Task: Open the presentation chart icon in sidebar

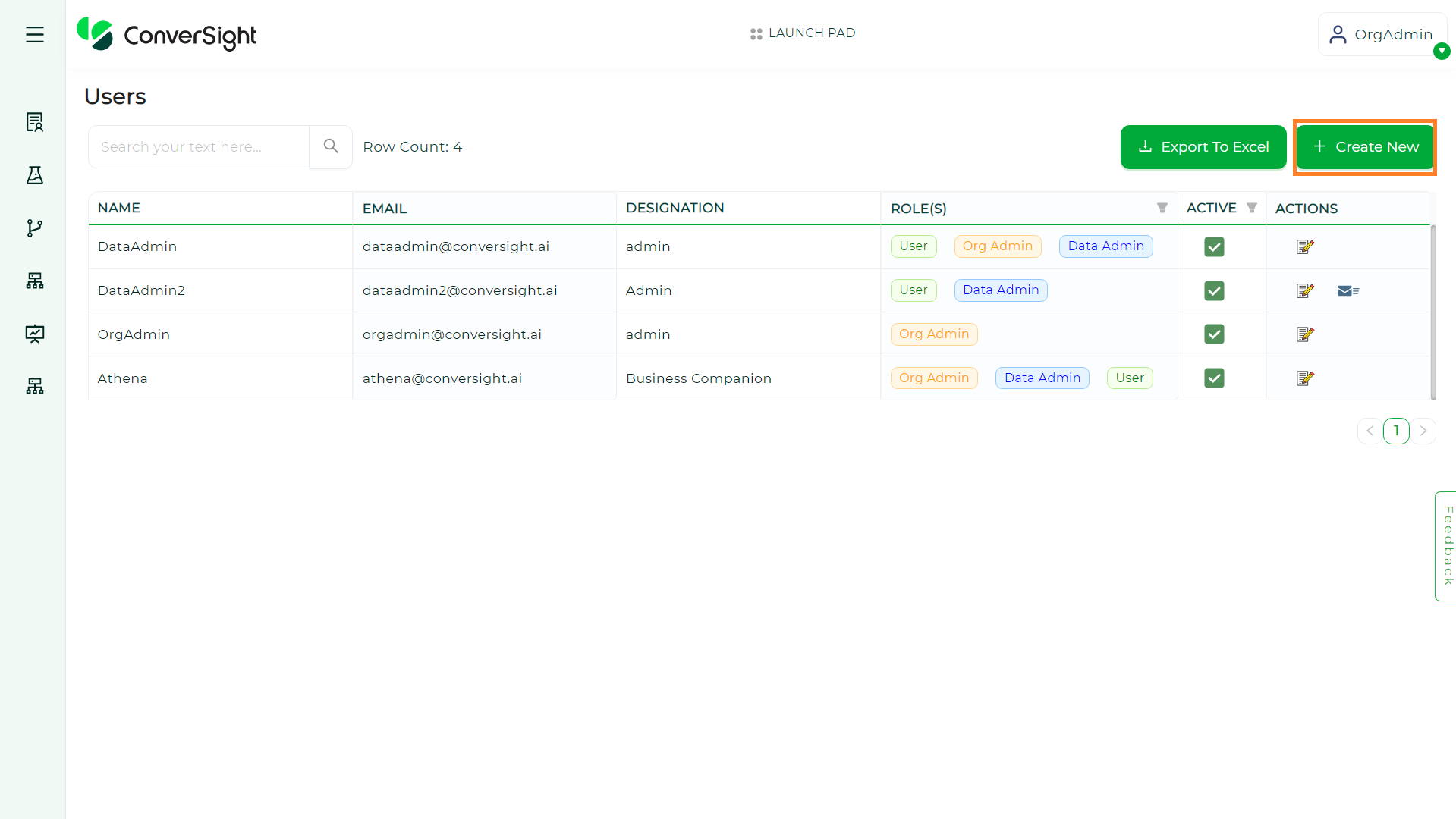Action: (x=34, y=334)
